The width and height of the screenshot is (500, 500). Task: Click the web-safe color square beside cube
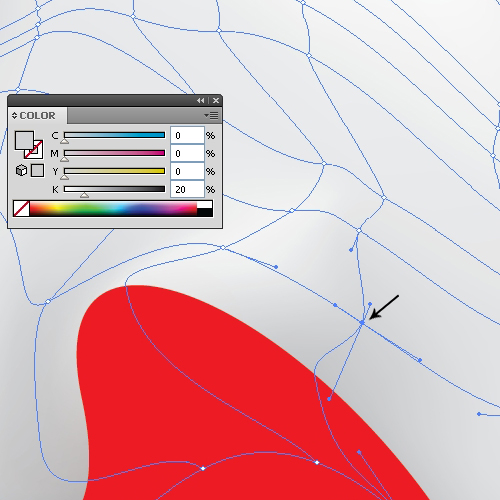[x=37, y=170]
